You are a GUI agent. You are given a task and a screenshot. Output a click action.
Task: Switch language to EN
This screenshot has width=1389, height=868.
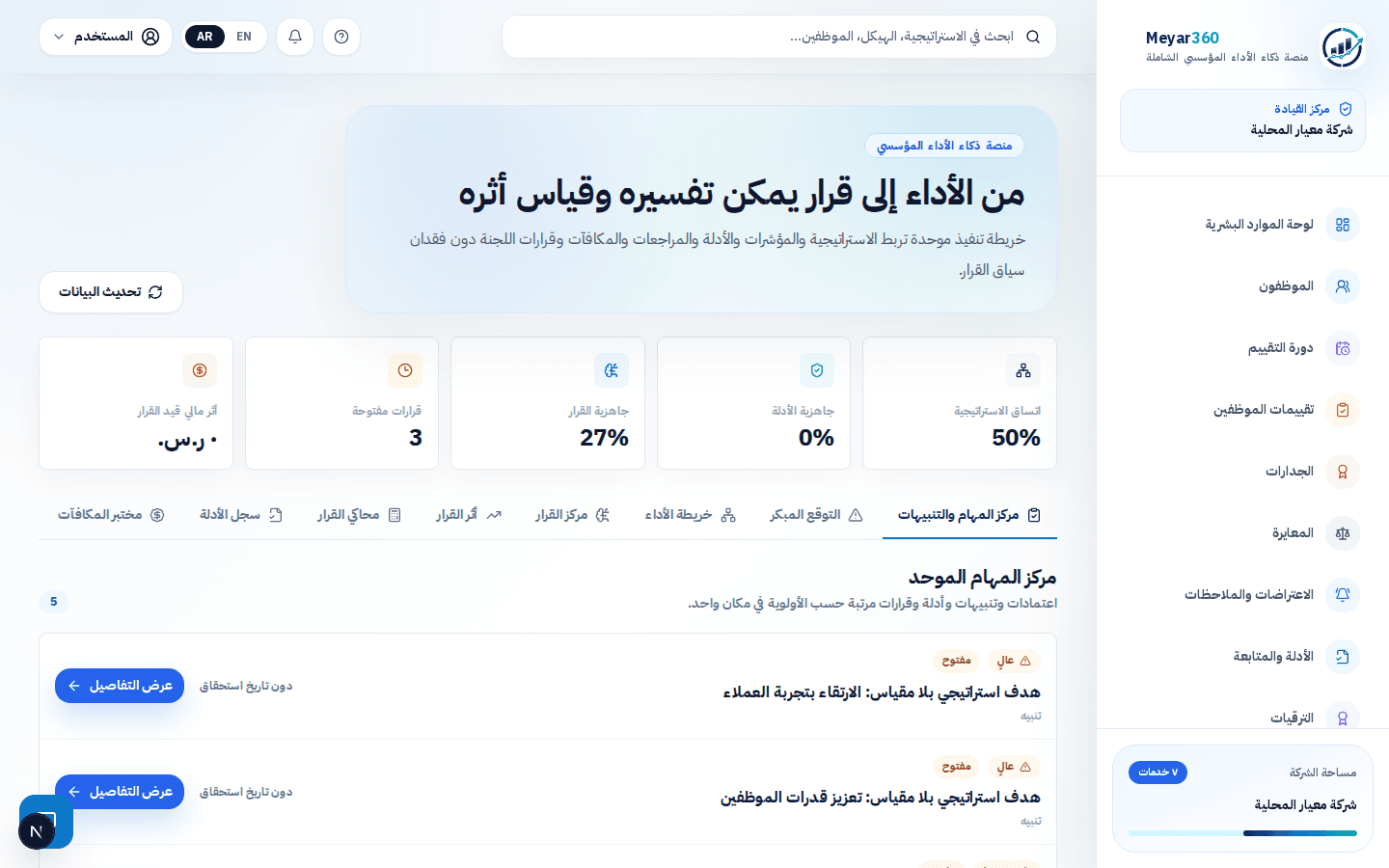[244, 37]
